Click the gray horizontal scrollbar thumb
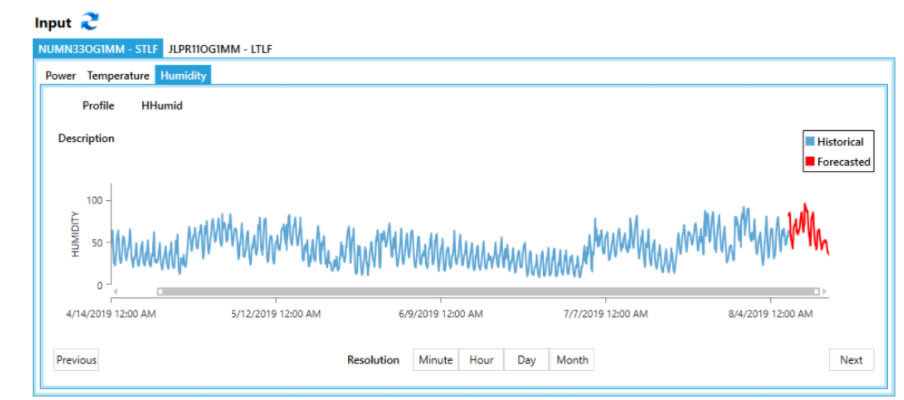Image resolution: width=904 pixels, height=400 pixels. click(x=488, y=291)
